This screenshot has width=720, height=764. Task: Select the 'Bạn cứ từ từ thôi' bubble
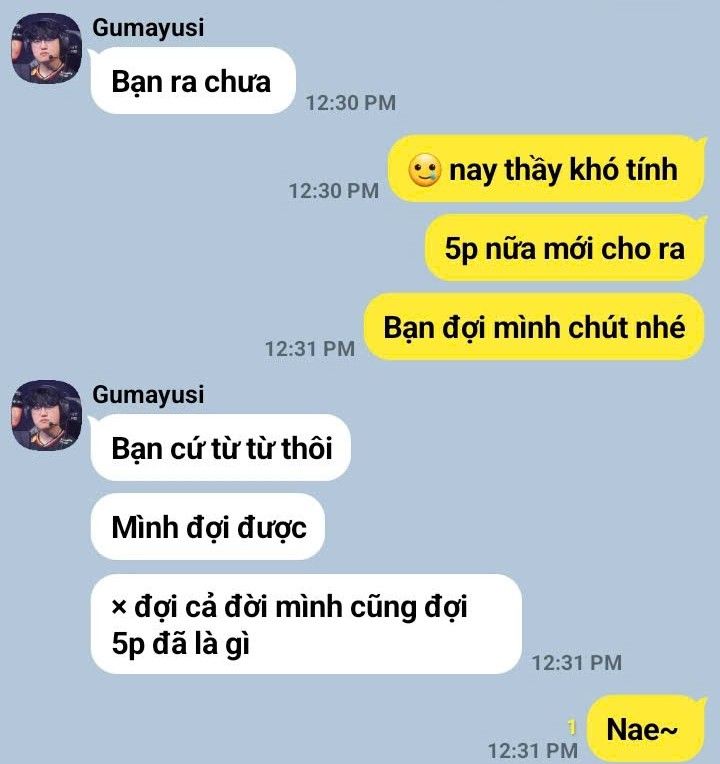click(221, 447)
